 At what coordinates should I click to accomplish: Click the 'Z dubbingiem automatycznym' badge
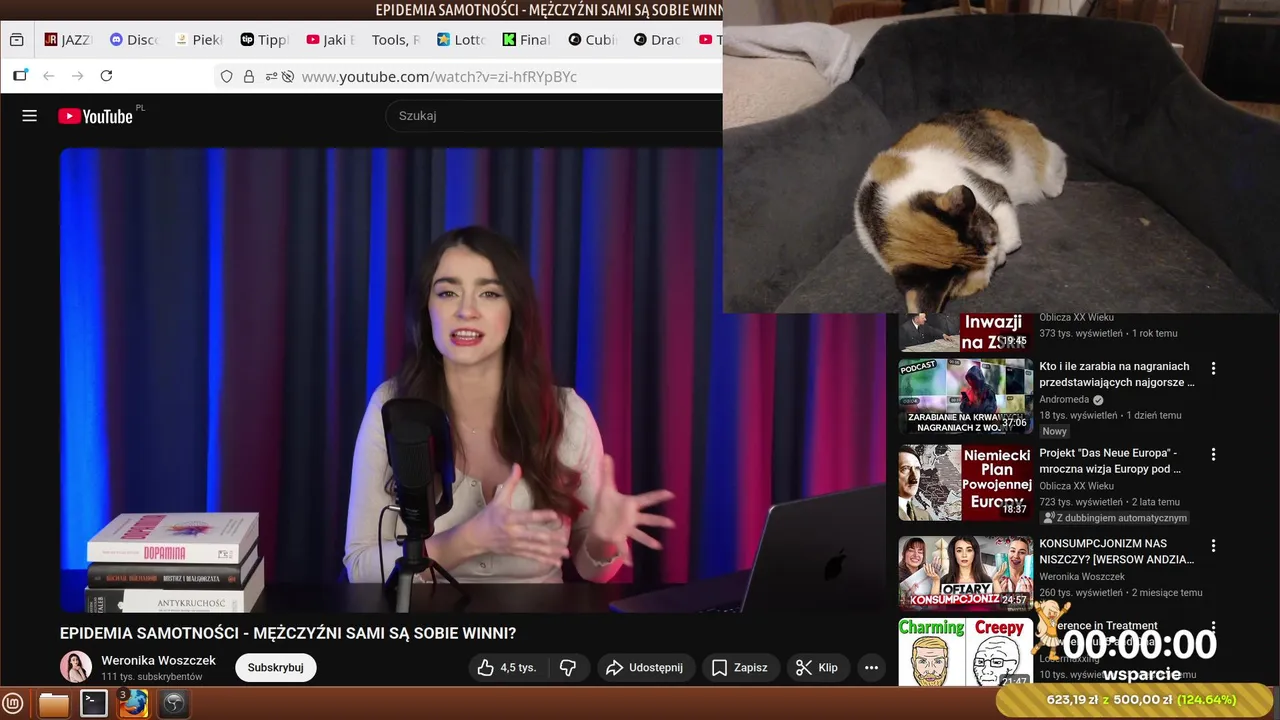(1115, 518)
